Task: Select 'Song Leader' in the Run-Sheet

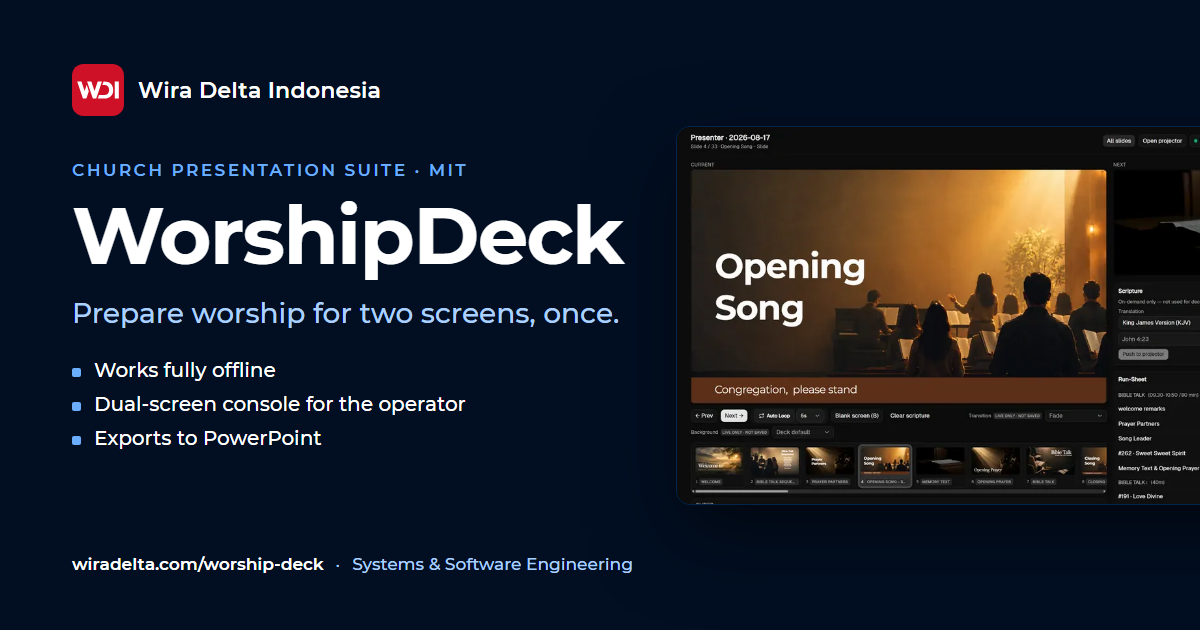Action: coord(1135,438)
